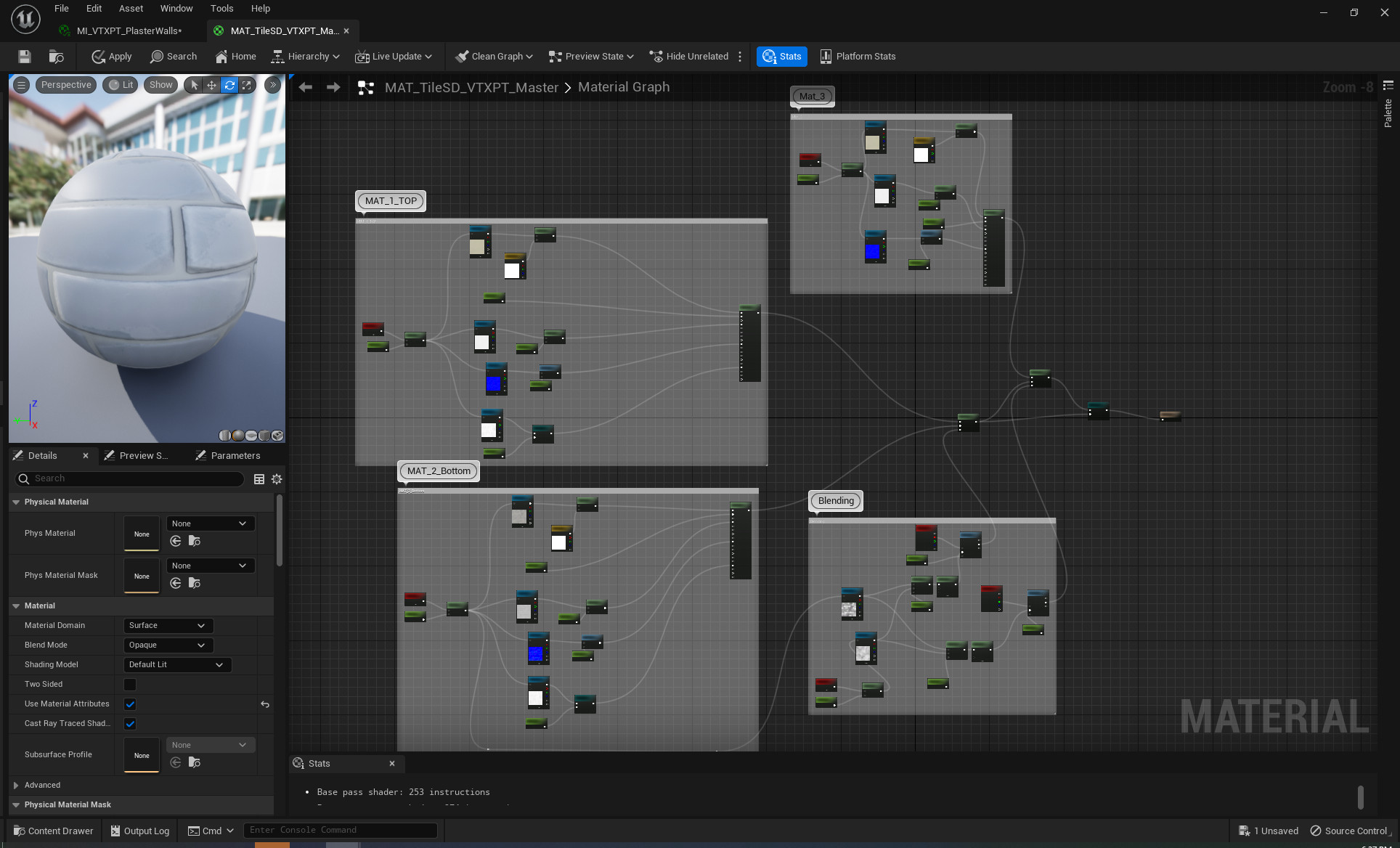Viewport: 1400px width, 848px height.
Task: Open Phys Material Mask asset dropdown
Action: [211, 566]
